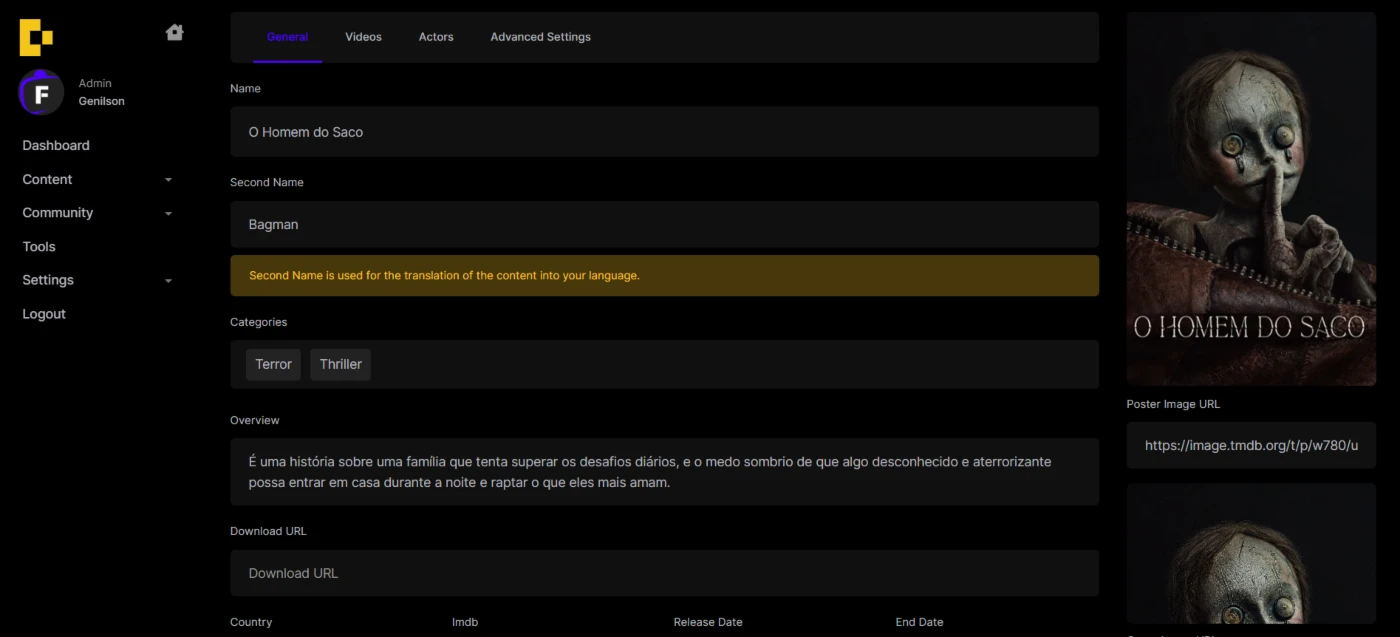This screenshot has height=637, width=1400.
Task: Expand the Content arrow
Action: tap(168, 180)
